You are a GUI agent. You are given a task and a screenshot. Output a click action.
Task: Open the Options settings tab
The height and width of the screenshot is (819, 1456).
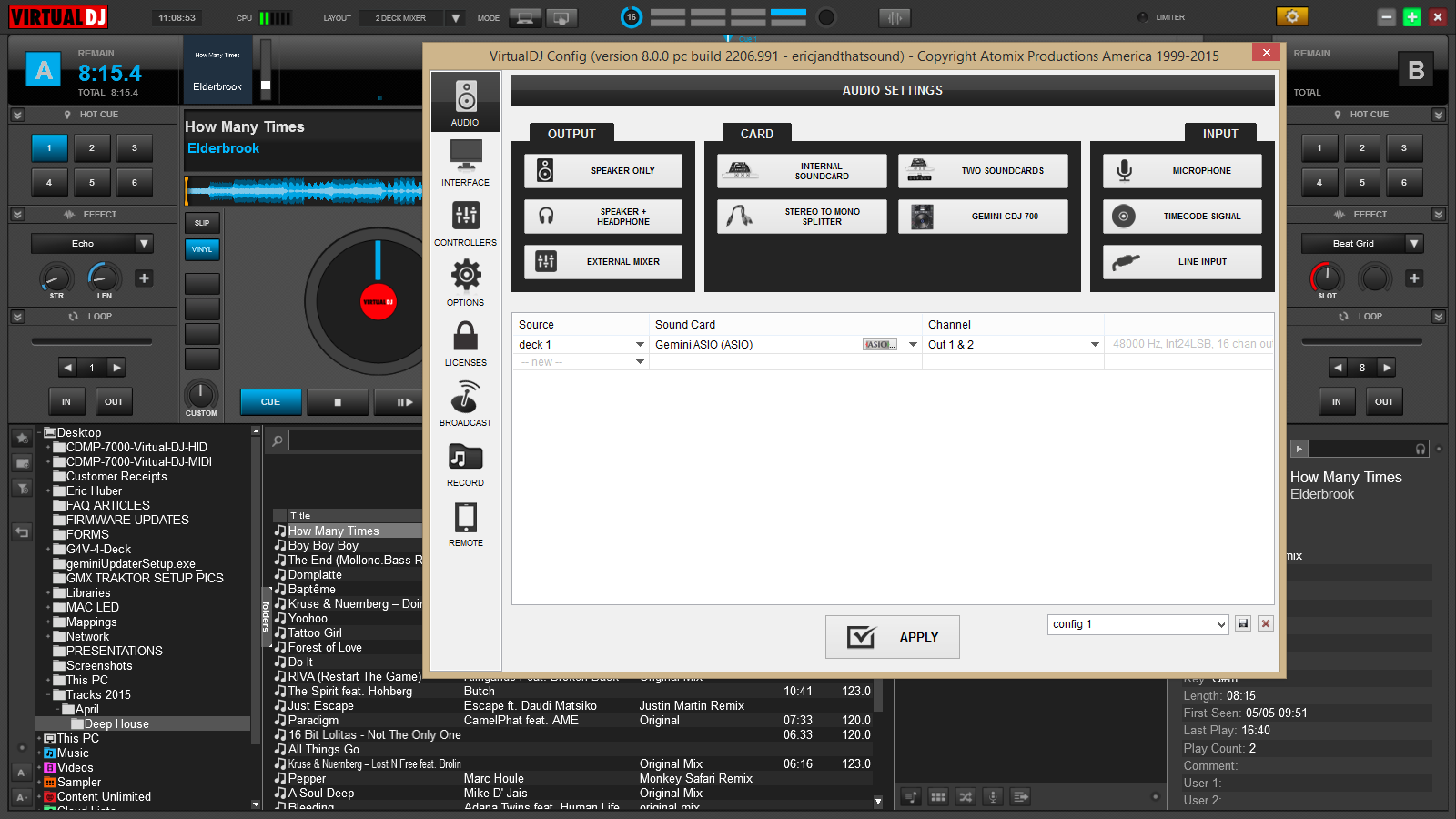tap(465, 282)
